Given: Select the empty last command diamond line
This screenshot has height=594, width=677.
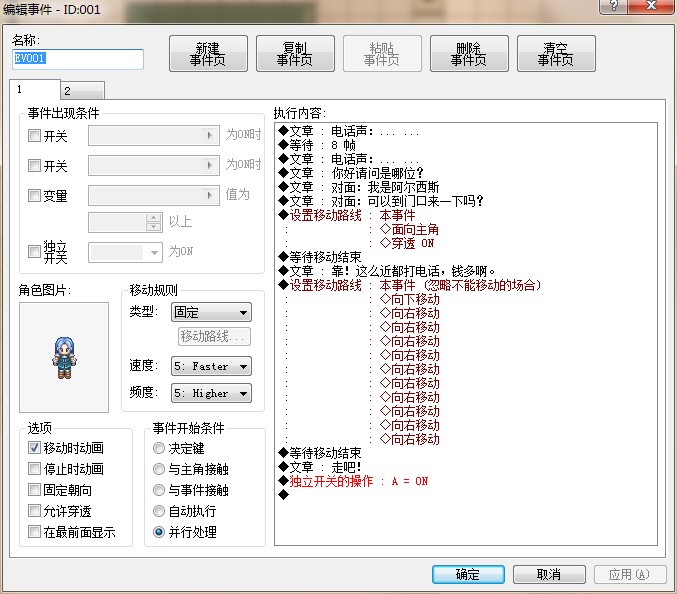Looking at the screenshot, I should pos(284,495).
